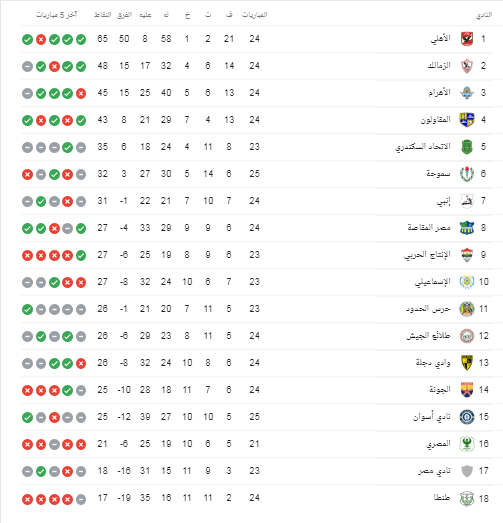Click the المباريات matches column header
The height and width of the screenshot is (523, 503).
pyautogui.click(x=255, y=15)
